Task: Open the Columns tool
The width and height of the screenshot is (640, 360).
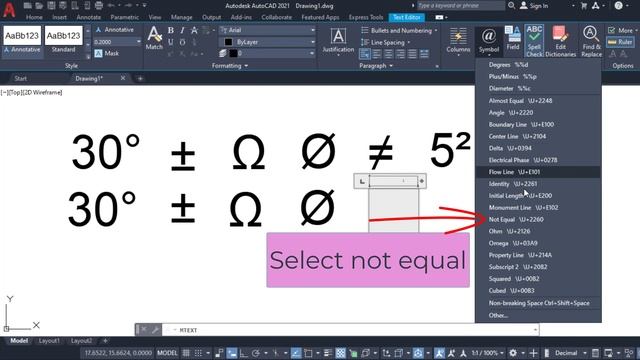Action: (x=458, y=41)
